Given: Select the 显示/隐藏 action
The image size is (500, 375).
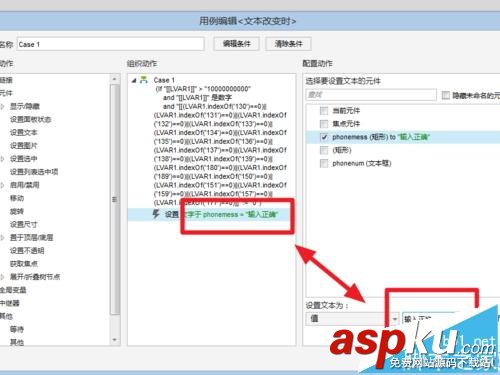Looking at the screenshot, I should pos(25,106).
